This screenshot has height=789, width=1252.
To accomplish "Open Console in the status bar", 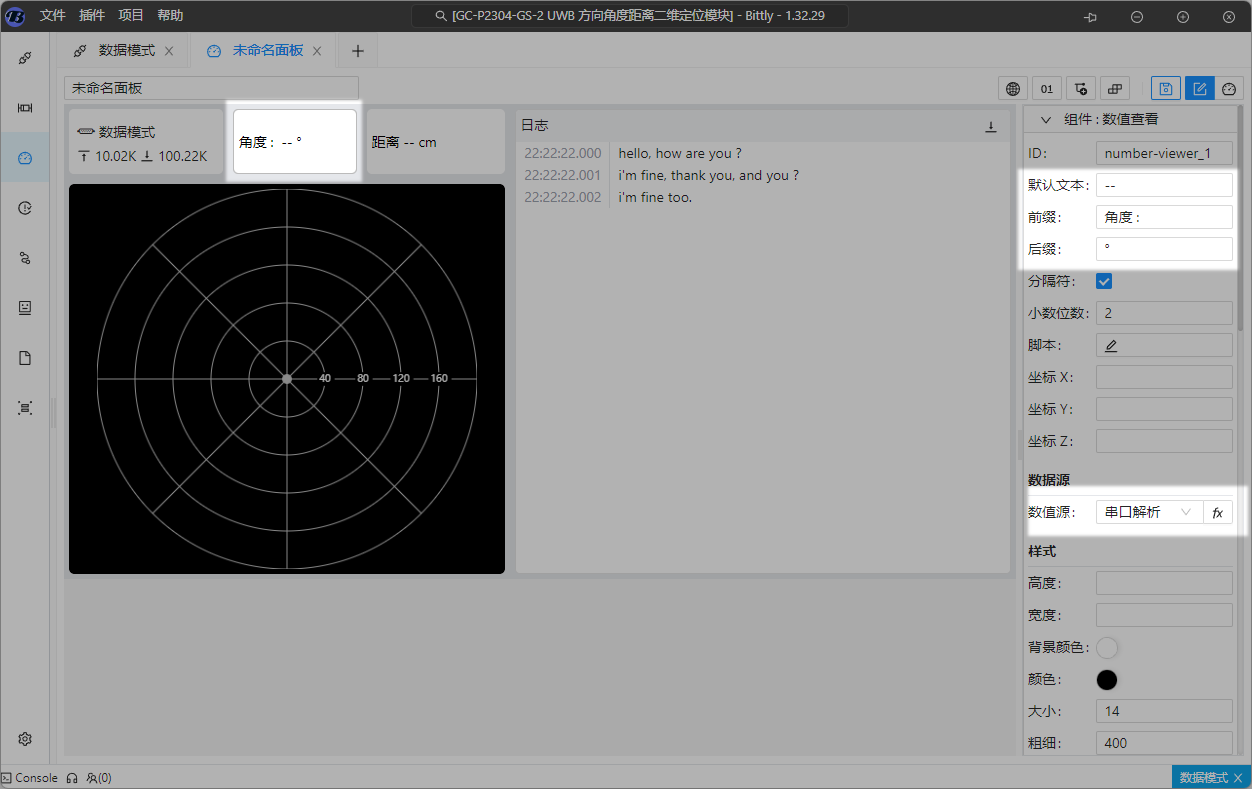I will pyautogui.click(x=30, y=778).
